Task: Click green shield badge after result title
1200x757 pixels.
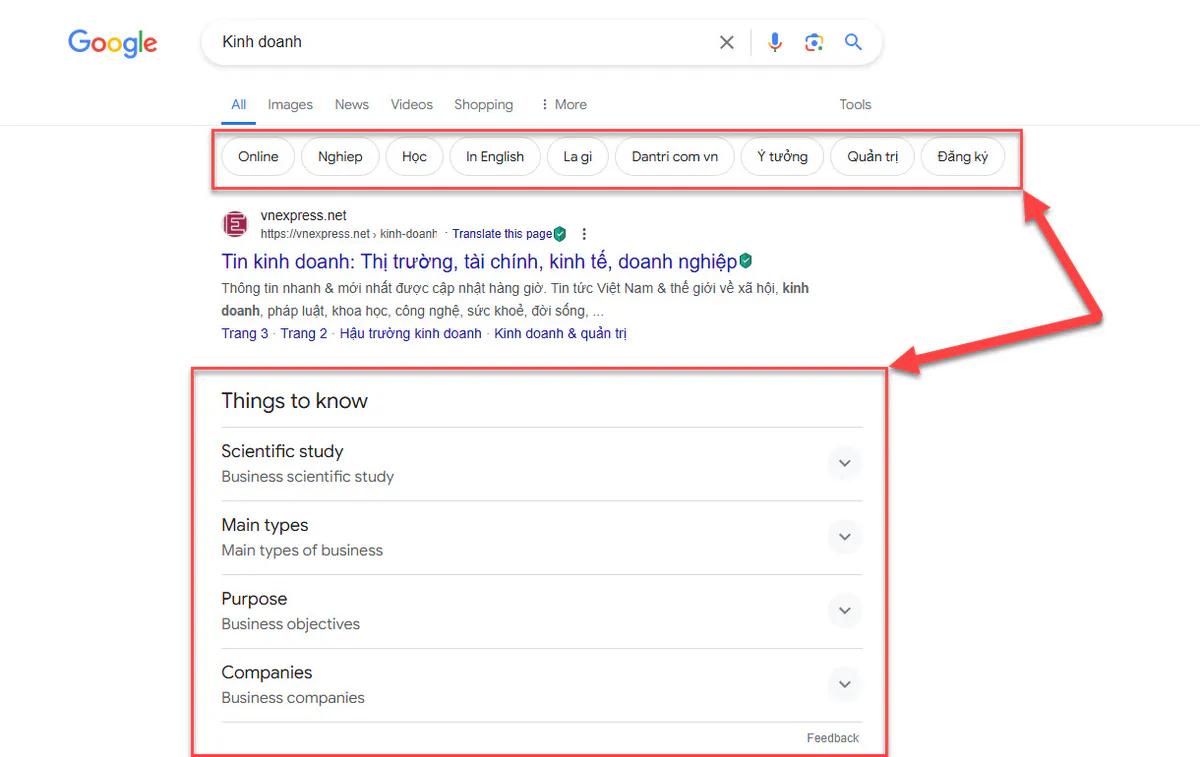Action: [746, 261]
